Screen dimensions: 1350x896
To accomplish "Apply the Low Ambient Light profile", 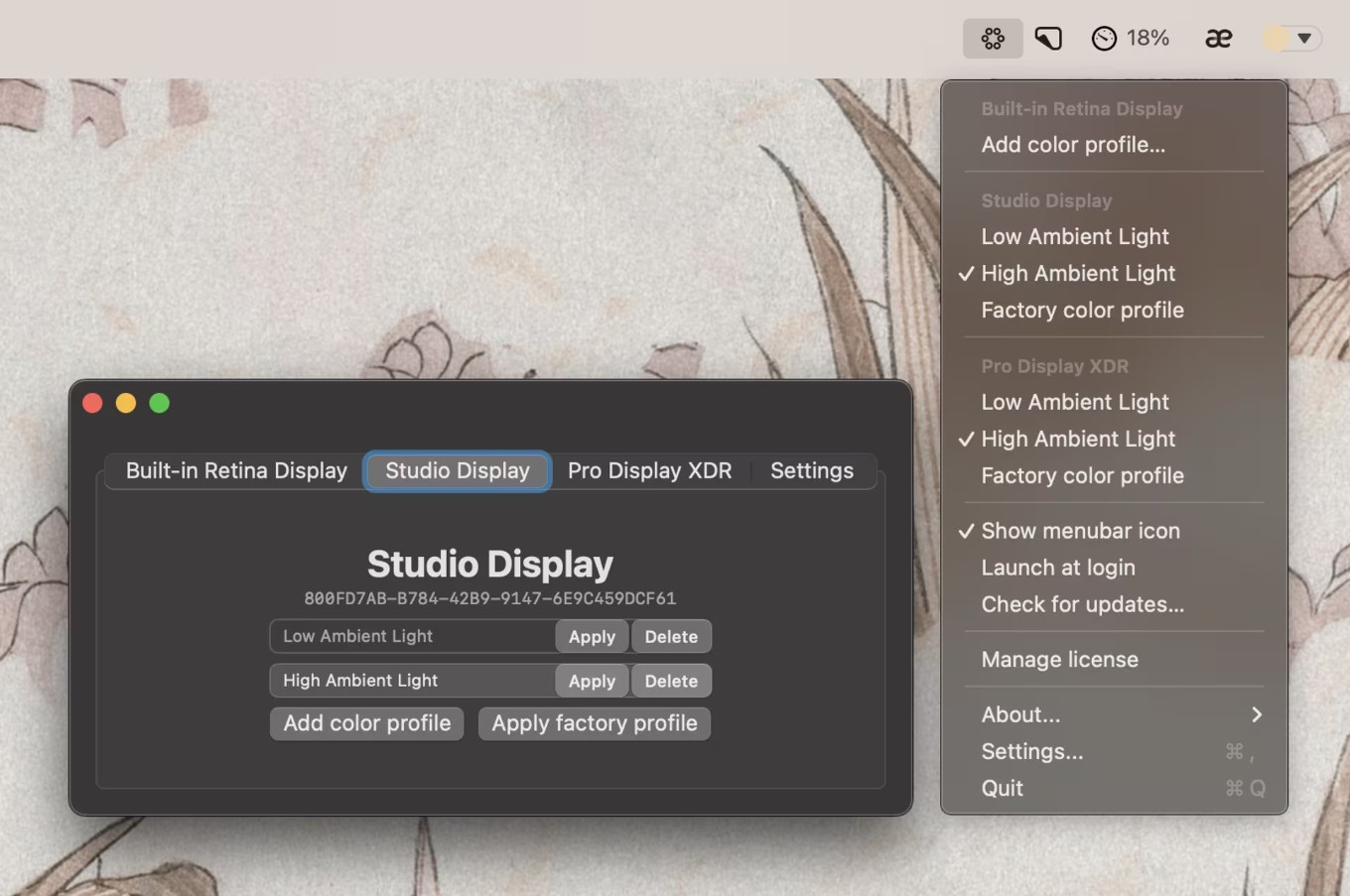I will coord(592,637).
